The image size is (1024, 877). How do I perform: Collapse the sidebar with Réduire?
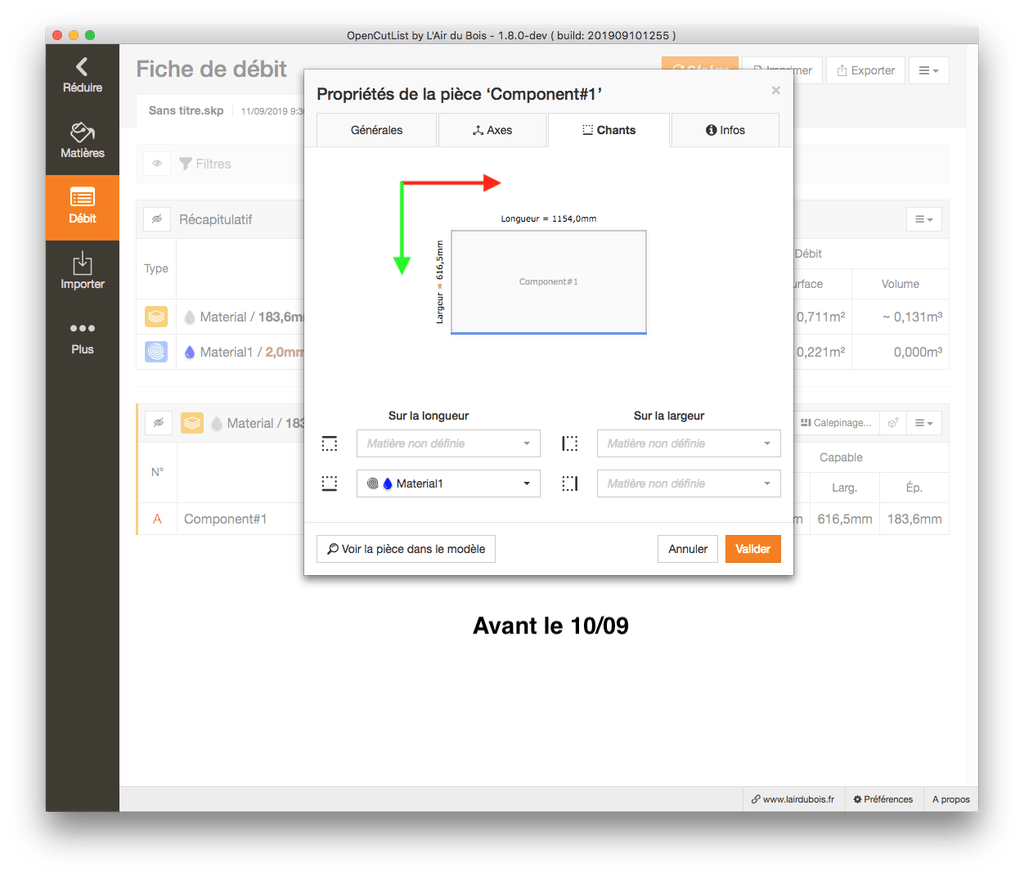pos(82,76)
